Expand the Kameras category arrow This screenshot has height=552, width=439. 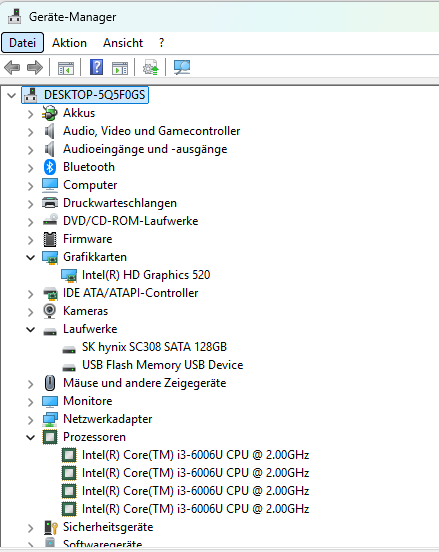(x=31, y=312)
